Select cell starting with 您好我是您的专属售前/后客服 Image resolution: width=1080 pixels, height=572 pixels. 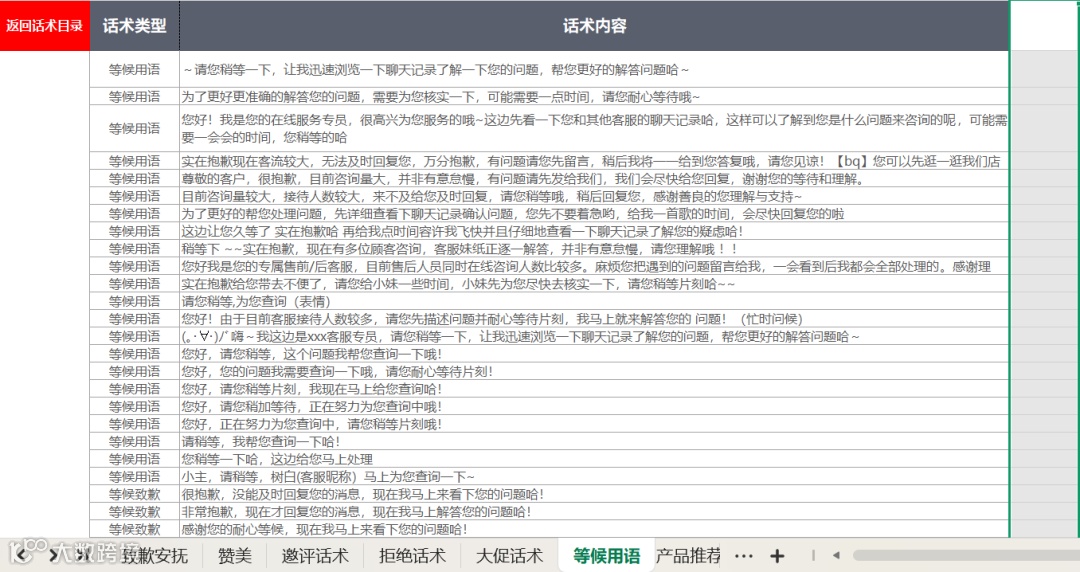coord(594,267)
